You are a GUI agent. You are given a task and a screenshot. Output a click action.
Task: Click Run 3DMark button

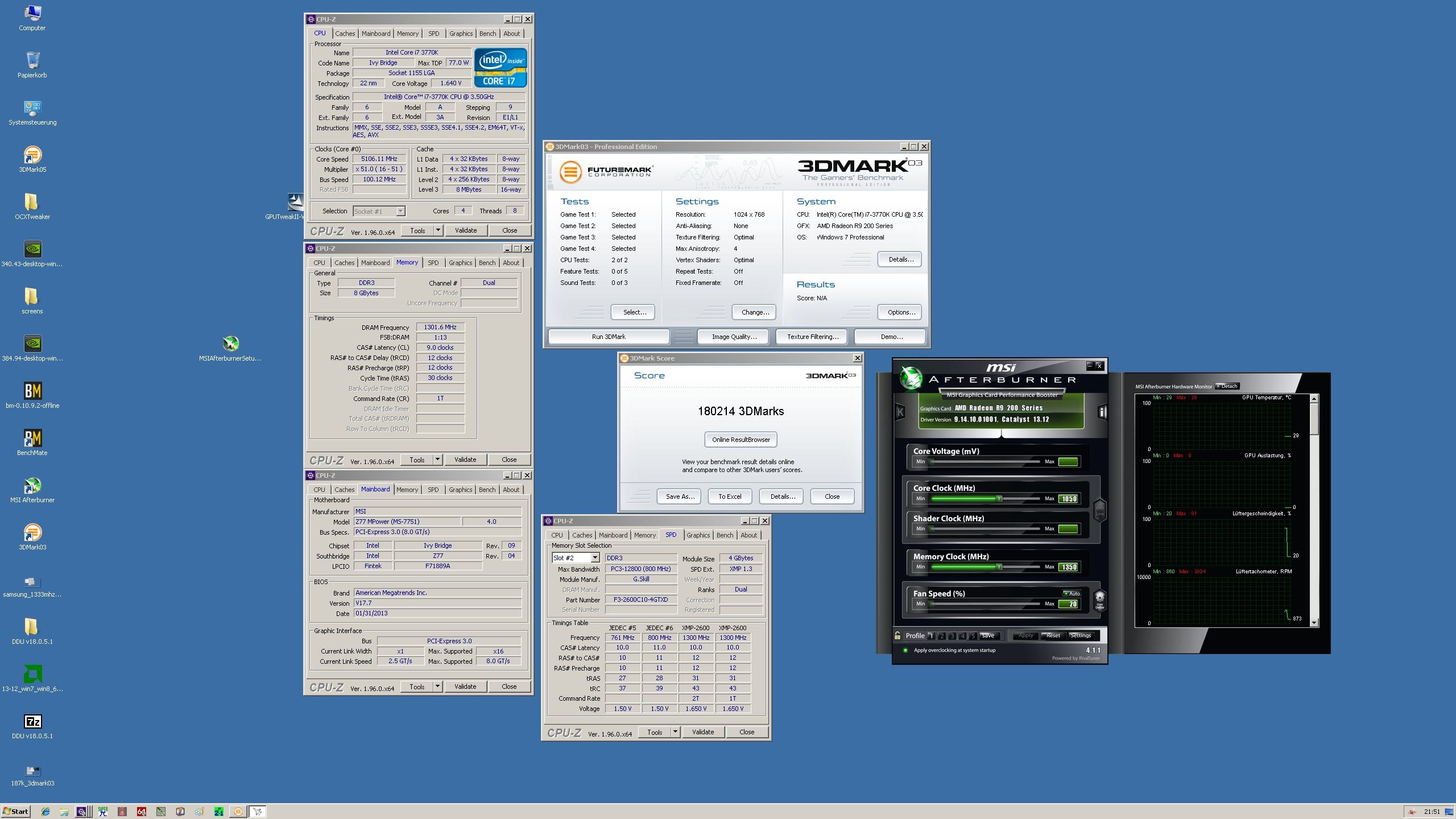click(609, 337)
